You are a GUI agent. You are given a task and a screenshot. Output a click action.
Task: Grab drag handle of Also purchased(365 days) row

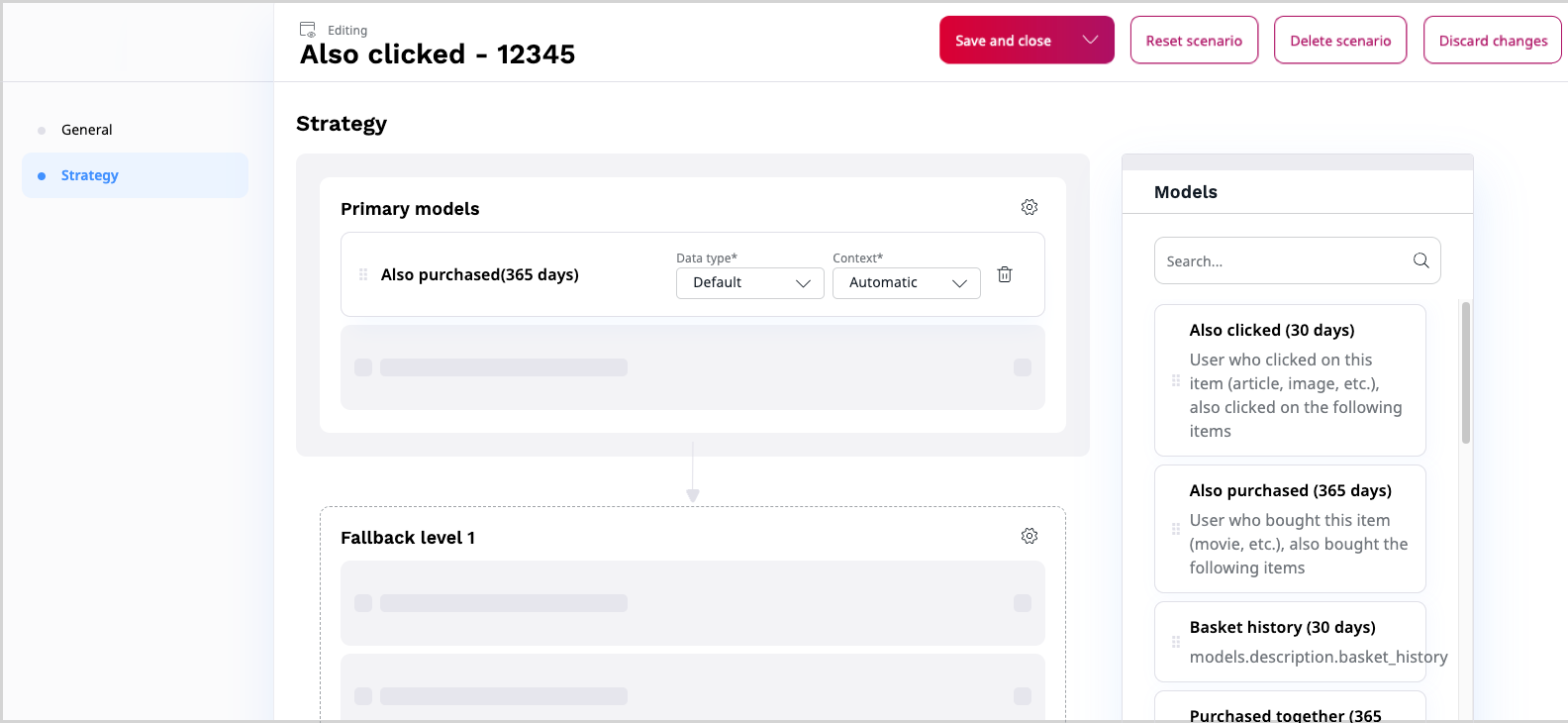(x=363, y=274)
